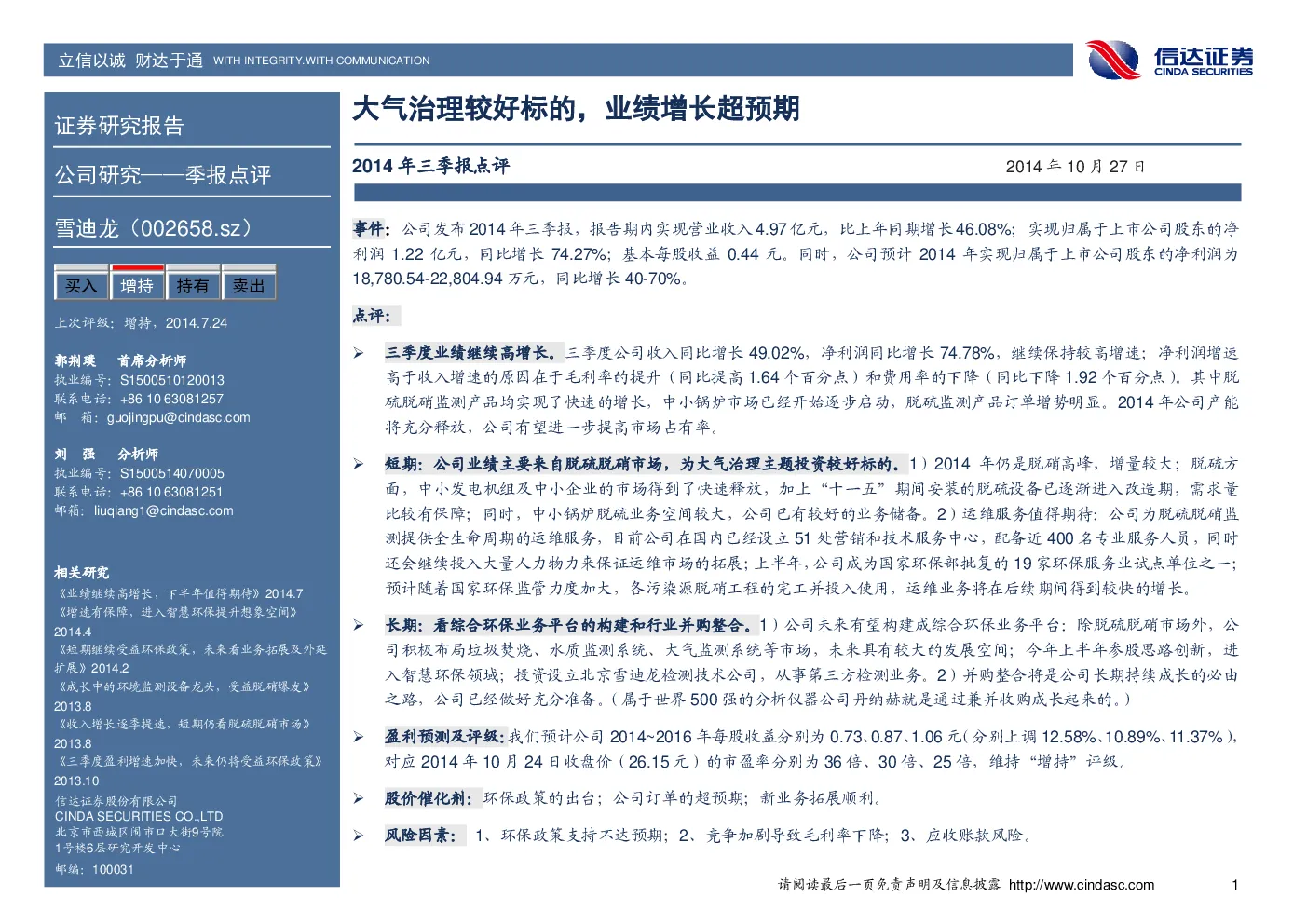
Task: Click the 上次评级 line
Action: point(141,323)
